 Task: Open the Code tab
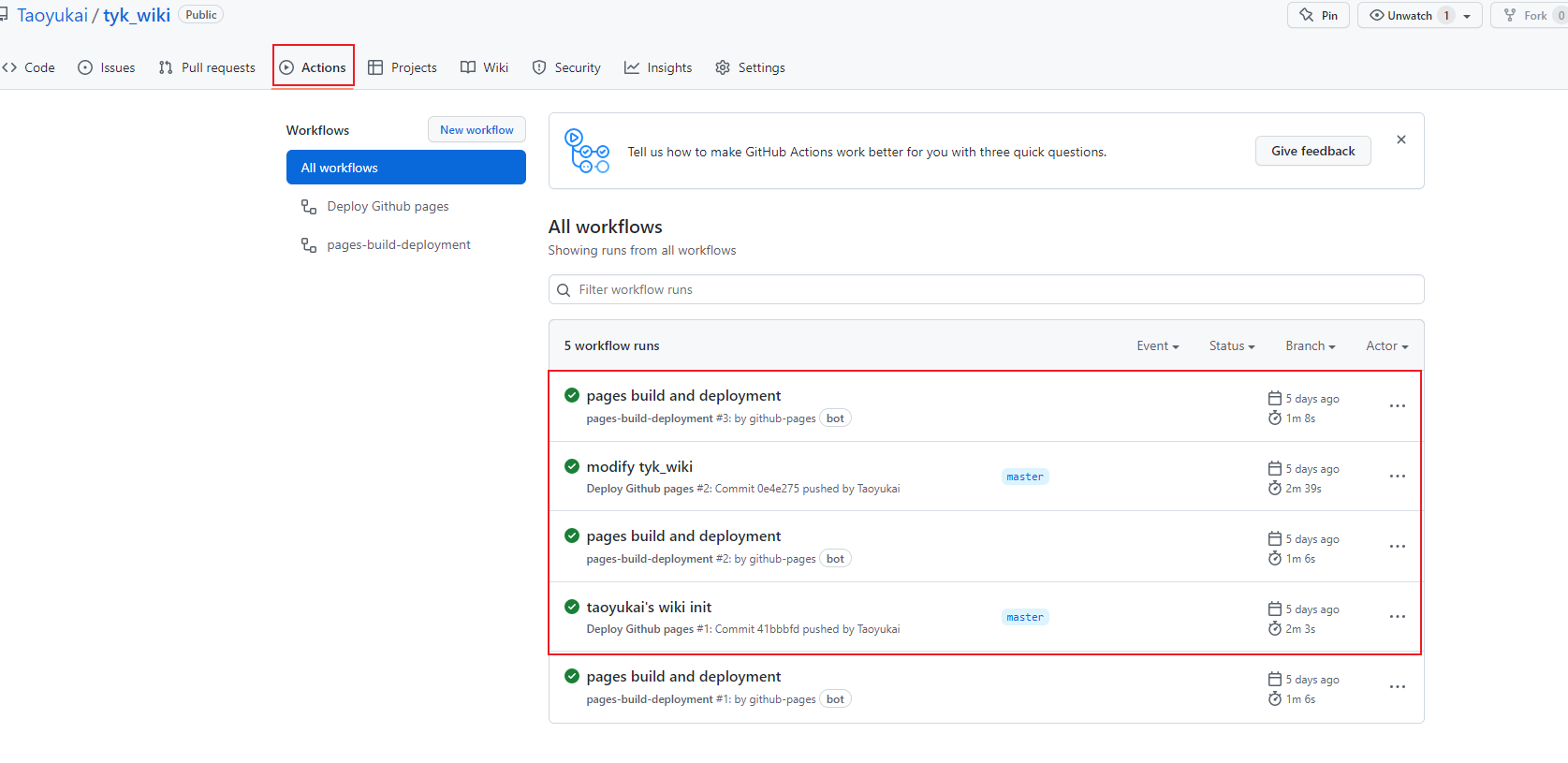pyautogui.click(x=28, y=67)
